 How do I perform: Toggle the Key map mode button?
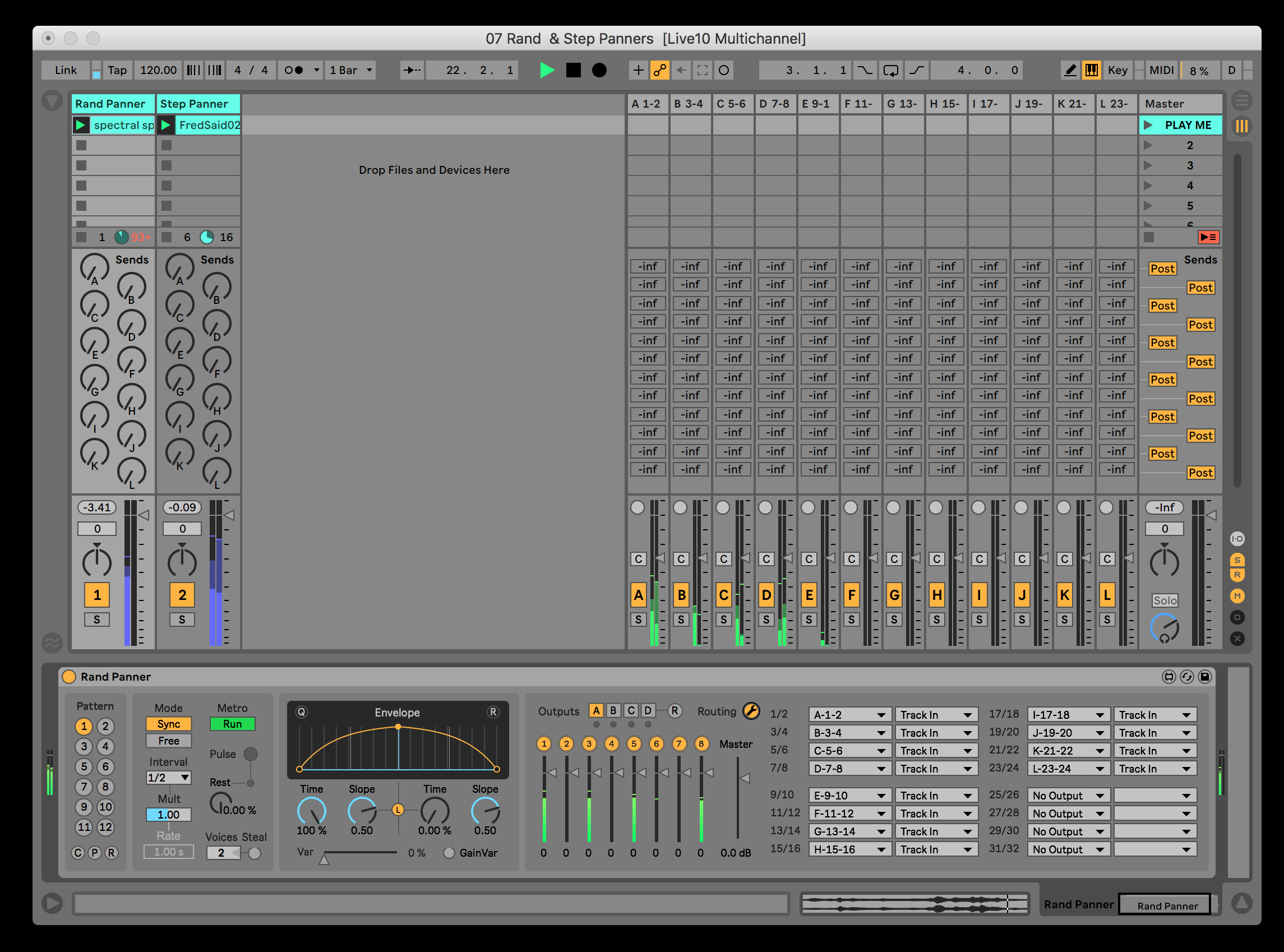[x=1117, y=70]
